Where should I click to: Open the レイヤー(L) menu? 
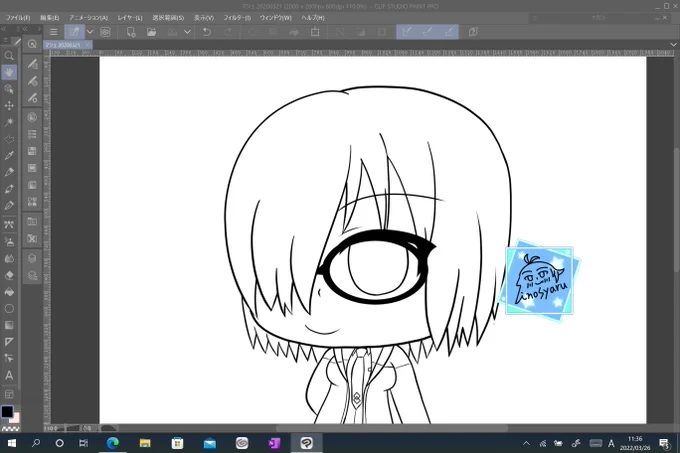(130, 18)
